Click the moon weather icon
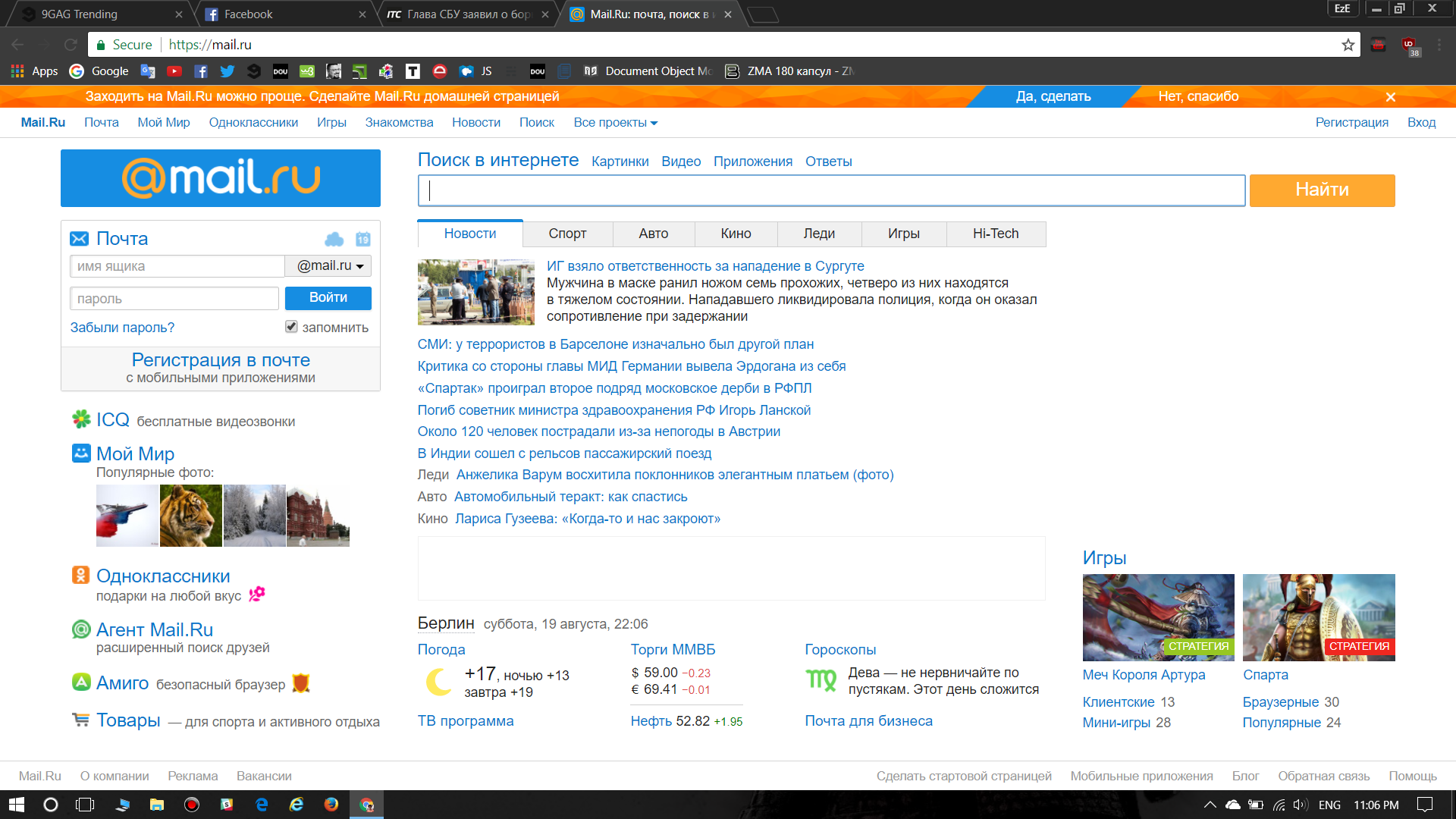 (x=438, y=682)
